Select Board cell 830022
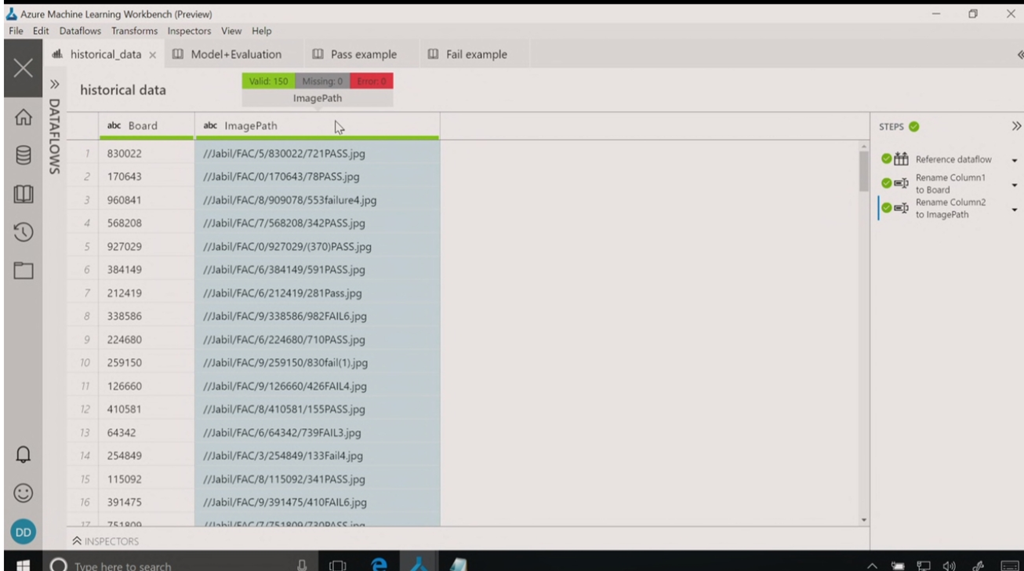1024x571 pixels. 146,154
